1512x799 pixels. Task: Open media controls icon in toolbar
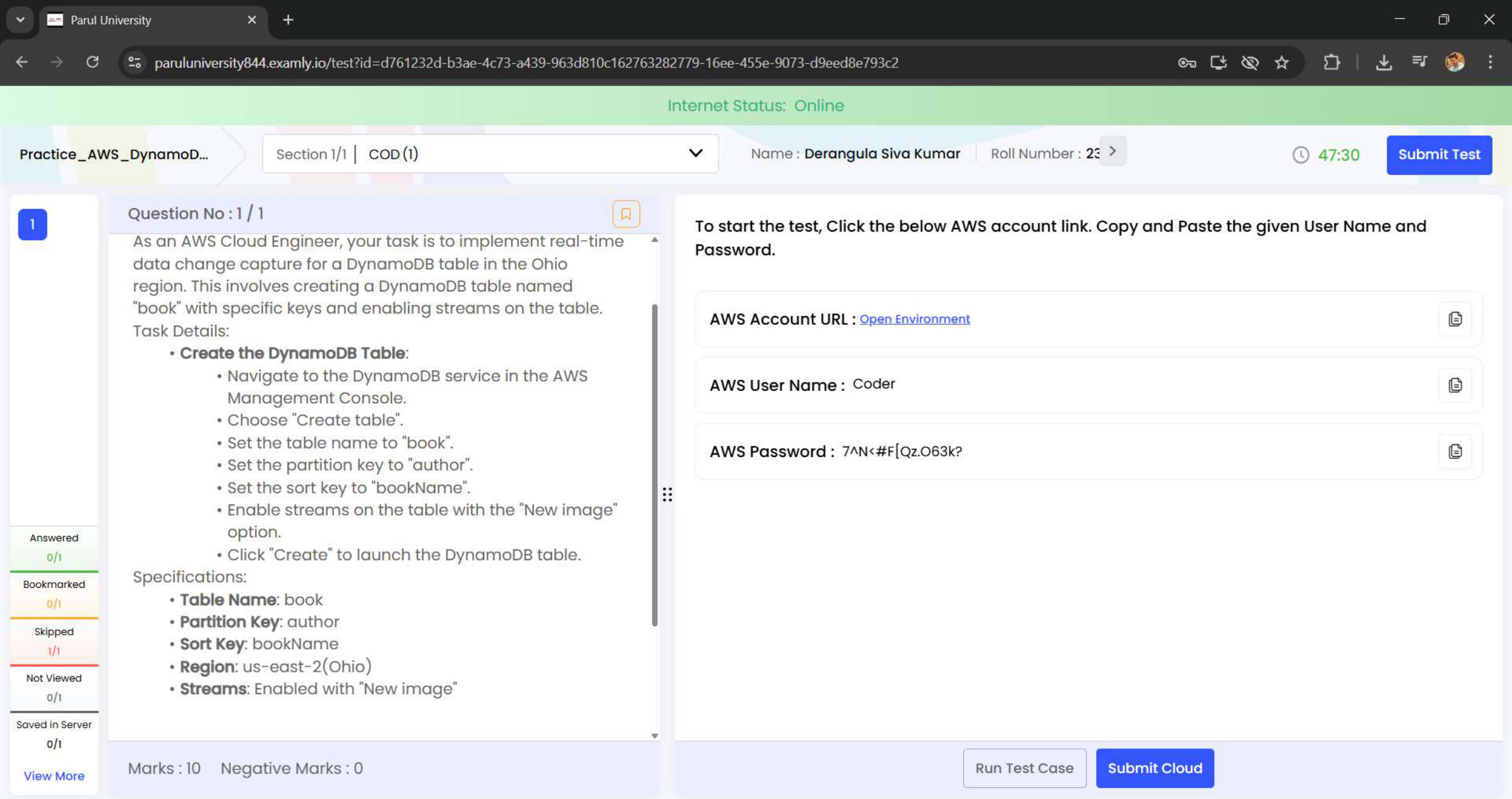[x=1419, y=62]
